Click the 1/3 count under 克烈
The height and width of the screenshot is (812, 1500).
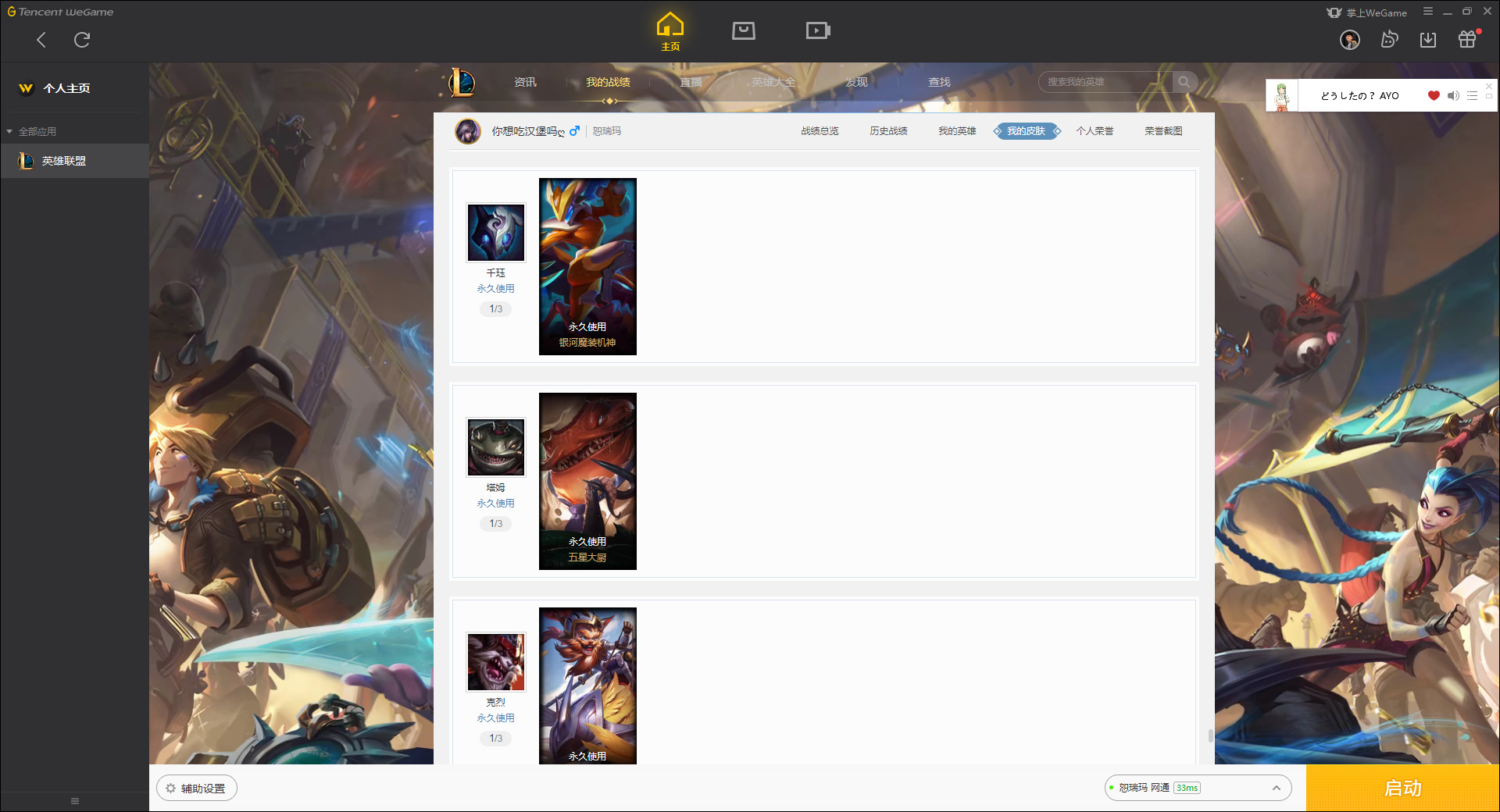[x=496, y=739]
